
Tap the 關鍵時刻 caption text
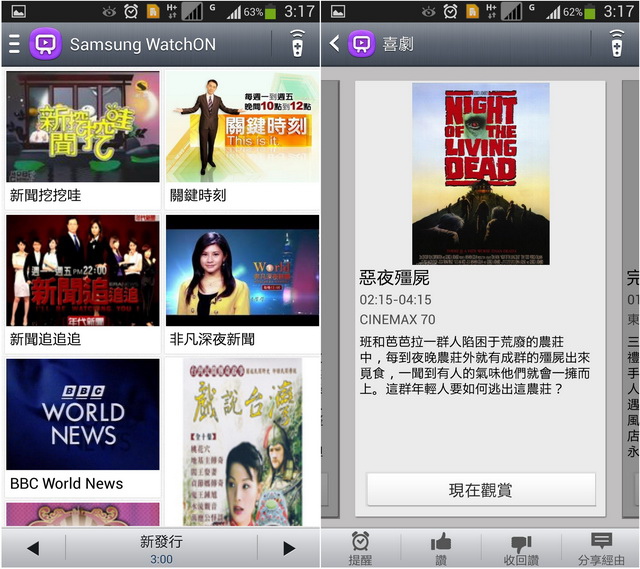(198, 196)
